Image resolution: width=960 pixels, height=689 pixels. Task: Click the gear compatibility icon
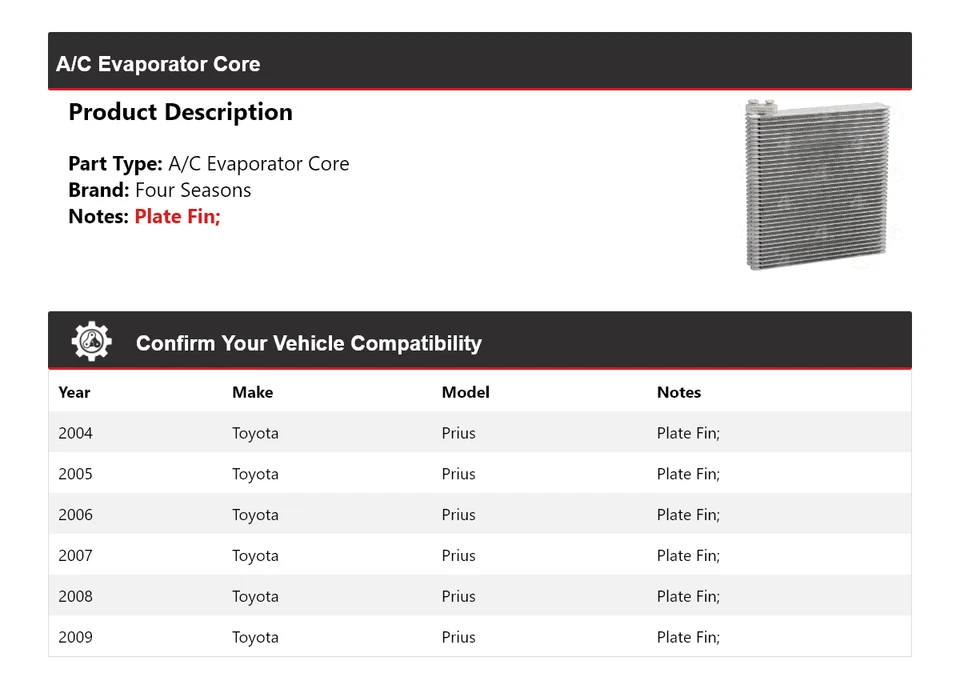tap(91, 342)
